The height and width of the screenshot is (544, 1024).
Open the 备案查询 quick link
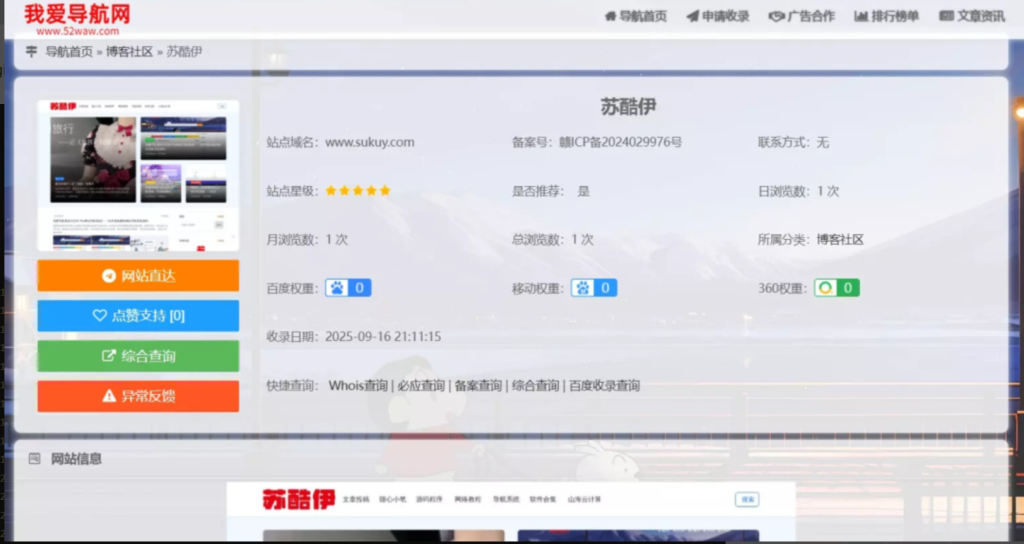coord(478,385)
